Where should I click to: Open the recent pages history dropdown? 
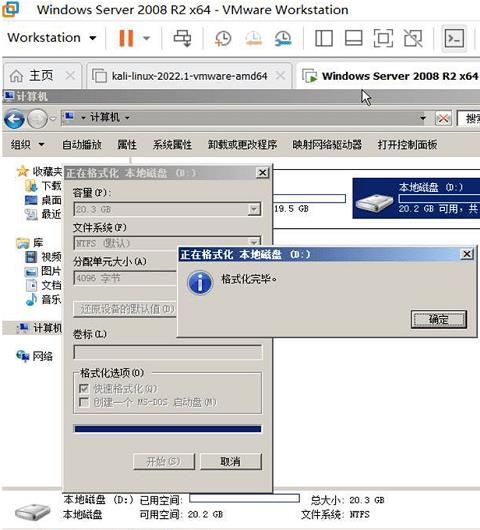[x=53, y=119]
